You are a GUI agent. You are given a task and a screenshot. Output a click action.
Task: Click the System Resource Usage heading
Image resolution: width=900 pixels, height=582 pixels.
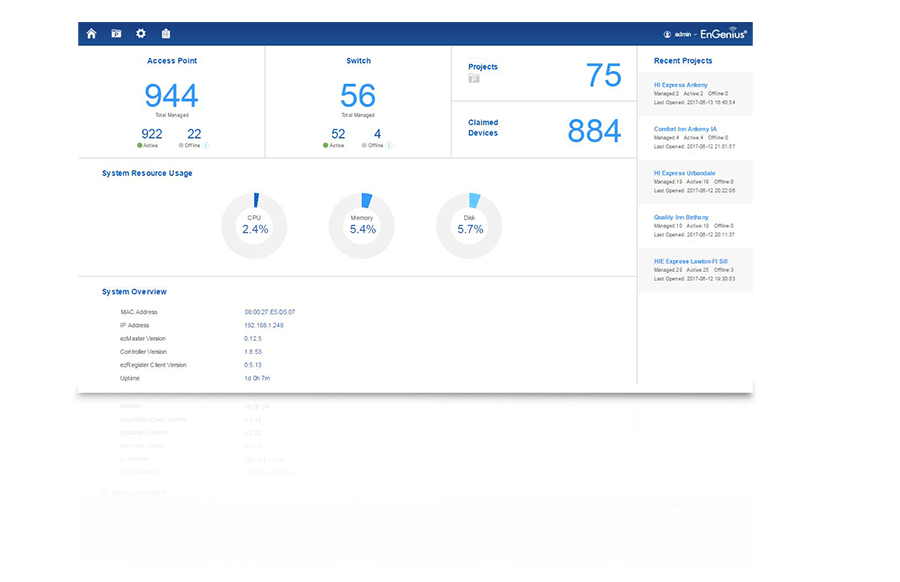coord(147,173)
